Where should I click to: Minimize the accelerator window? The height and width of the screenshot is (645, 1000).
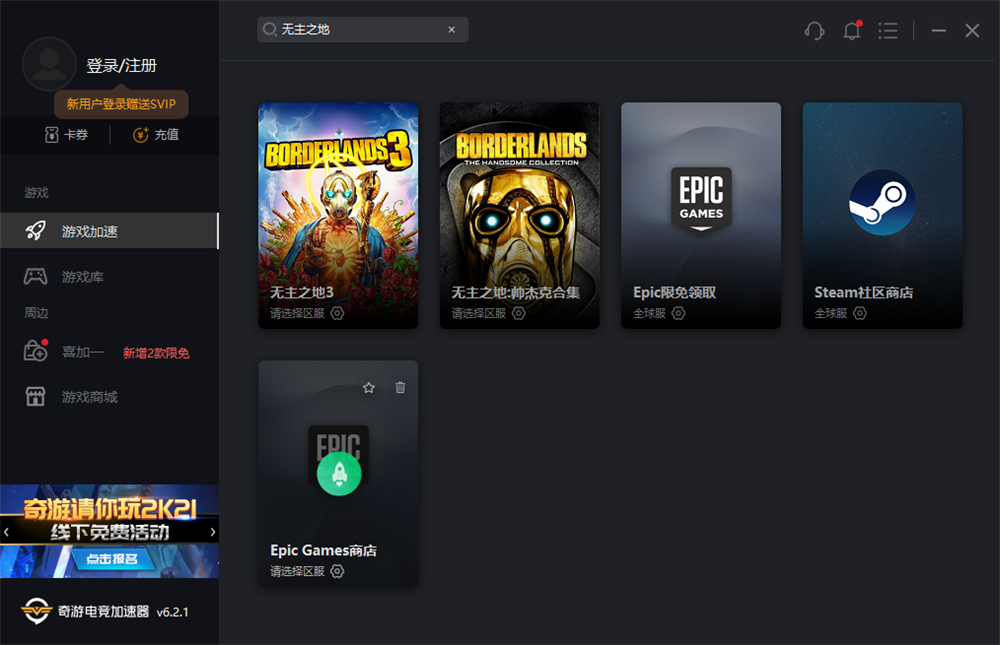point(938,30)
